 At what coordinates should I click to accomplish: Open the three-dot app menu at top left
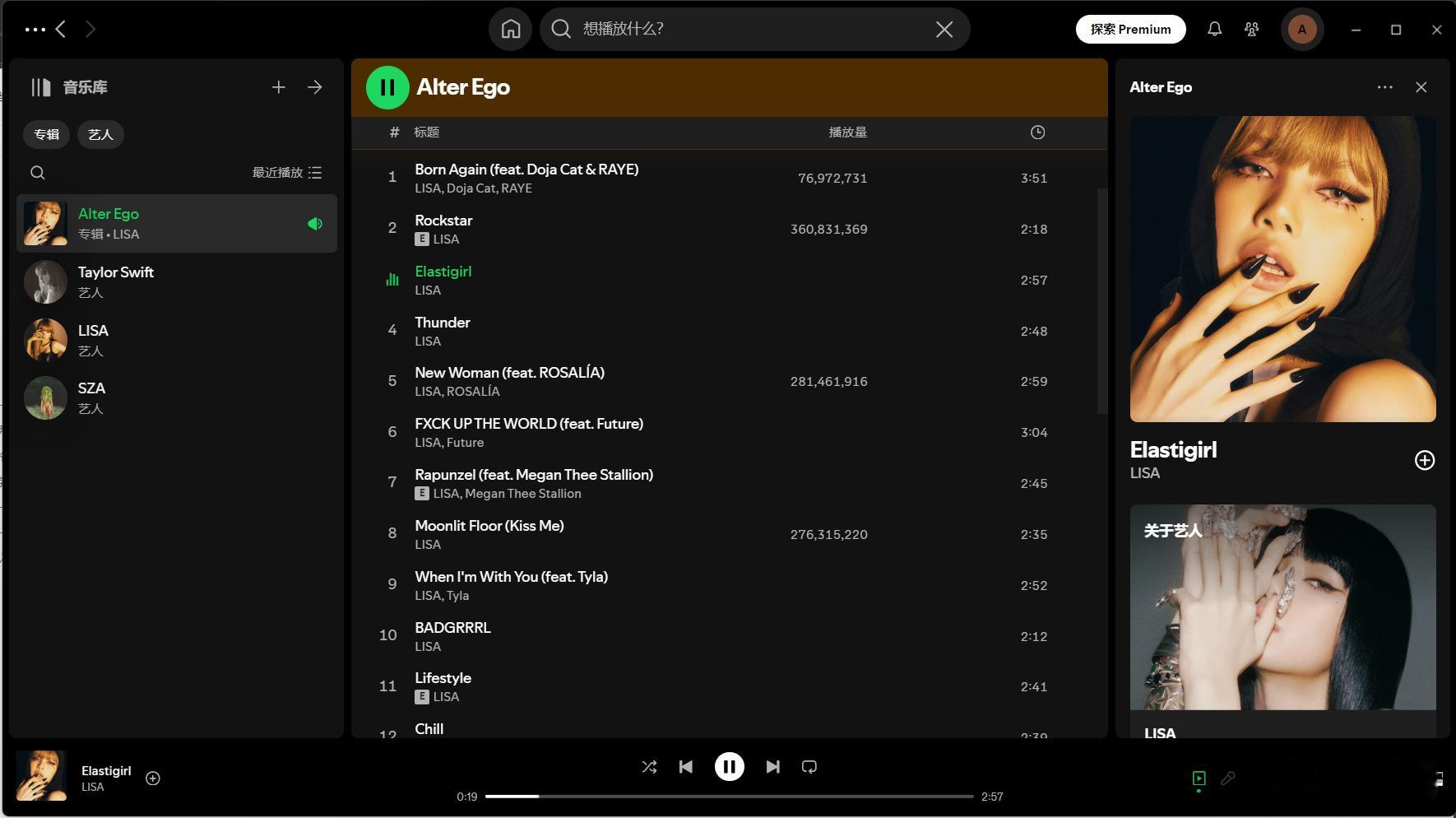tap(35, 30)
